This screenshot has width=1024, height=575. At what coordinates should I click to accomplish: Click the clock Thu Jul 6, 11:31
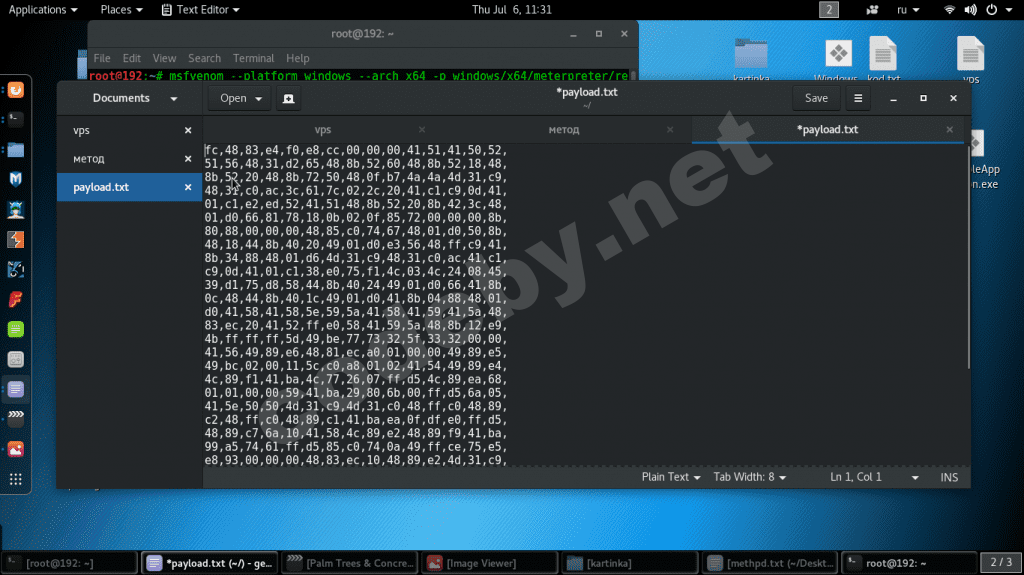click(x=511, y=10)
